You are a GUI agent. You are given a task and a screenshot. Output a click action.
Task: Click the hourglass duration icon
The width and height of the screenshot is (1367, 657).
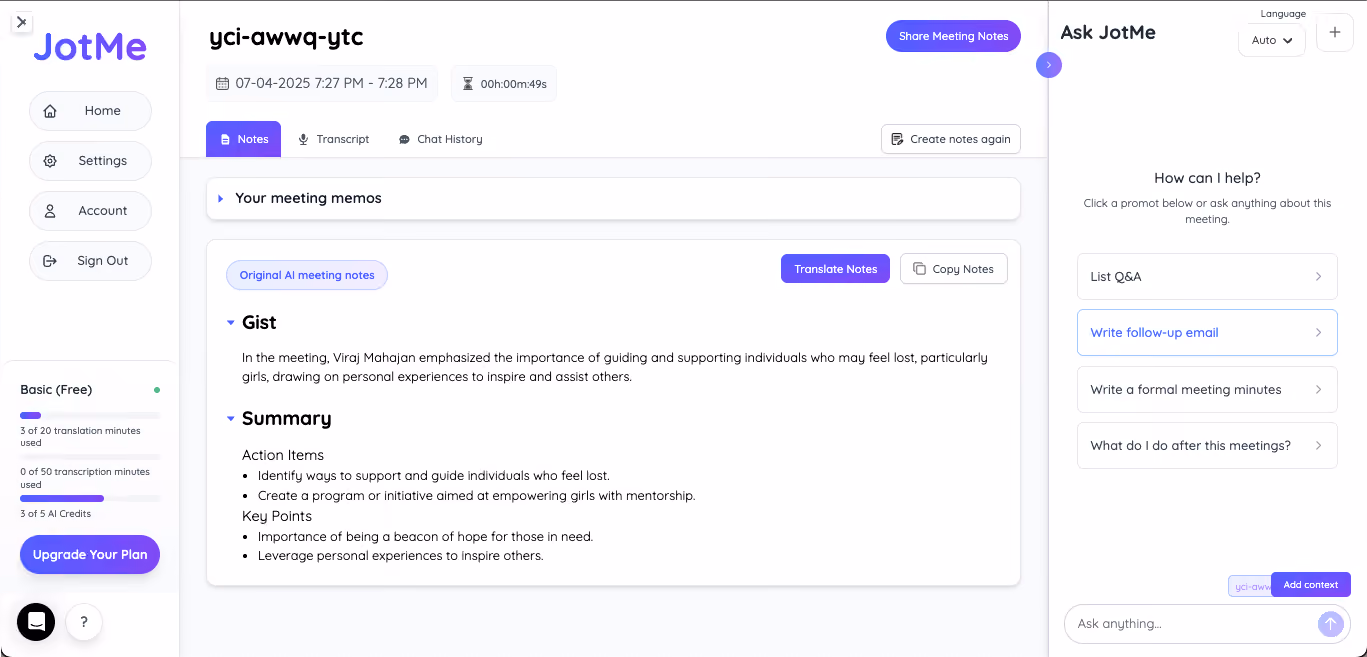[468, 84]
